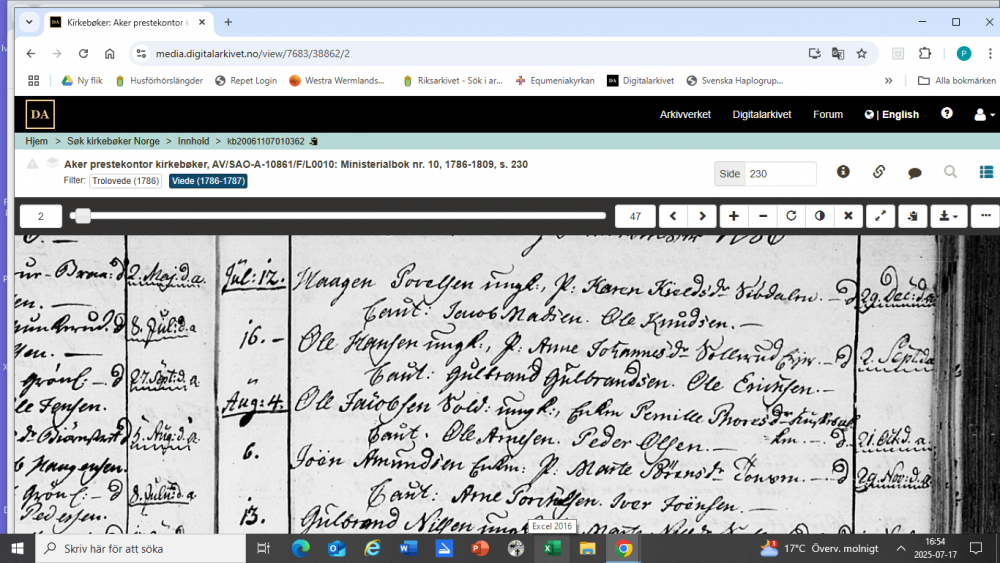
Task: Click the page navigation slider handle
Action: [83, 216]
